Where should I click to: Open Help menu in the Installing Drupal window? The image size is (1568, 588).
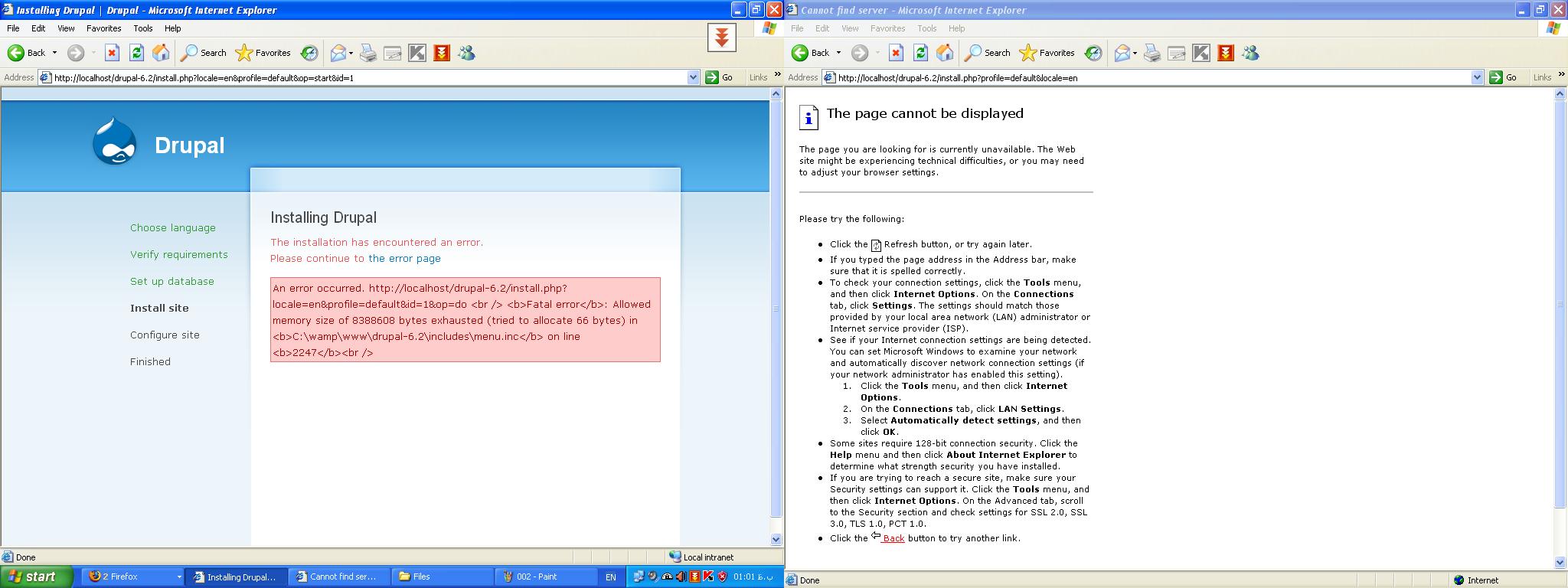[x=173, y=28]
